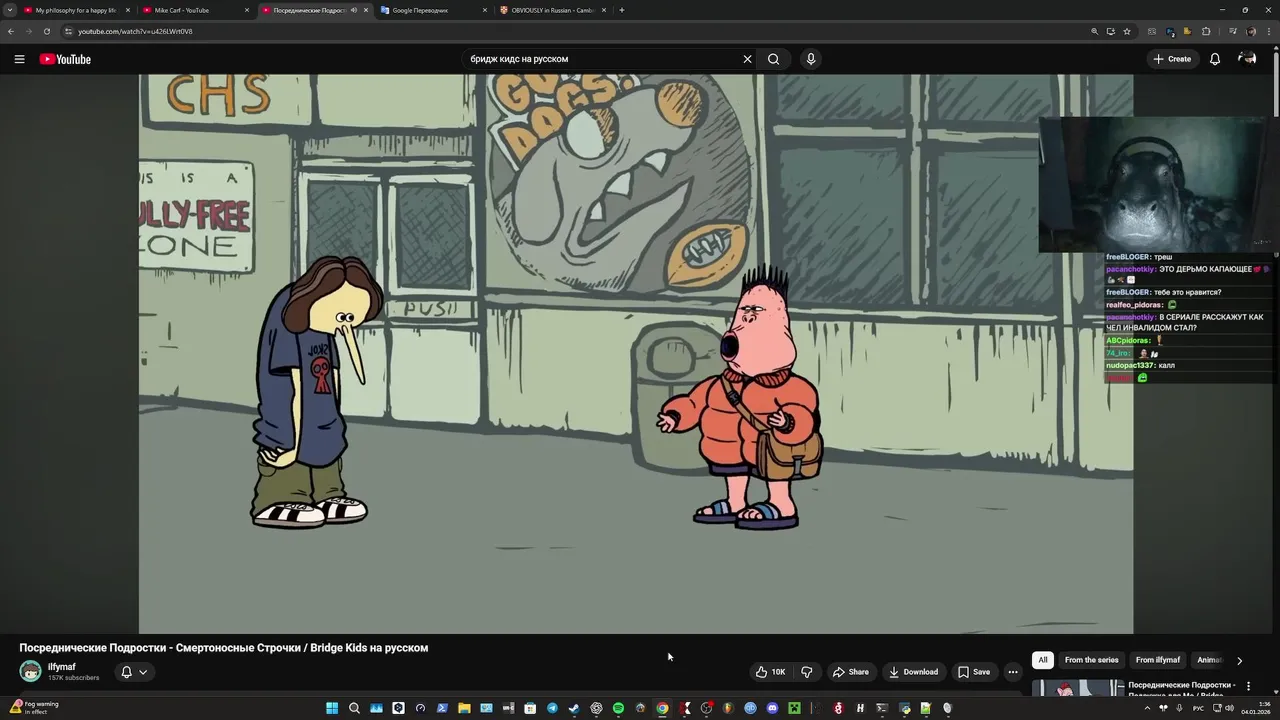Close the Google Переводчик tab
Image resolution: width=1280 pixels, height=720 pixels.
click(x=485, y=10)
